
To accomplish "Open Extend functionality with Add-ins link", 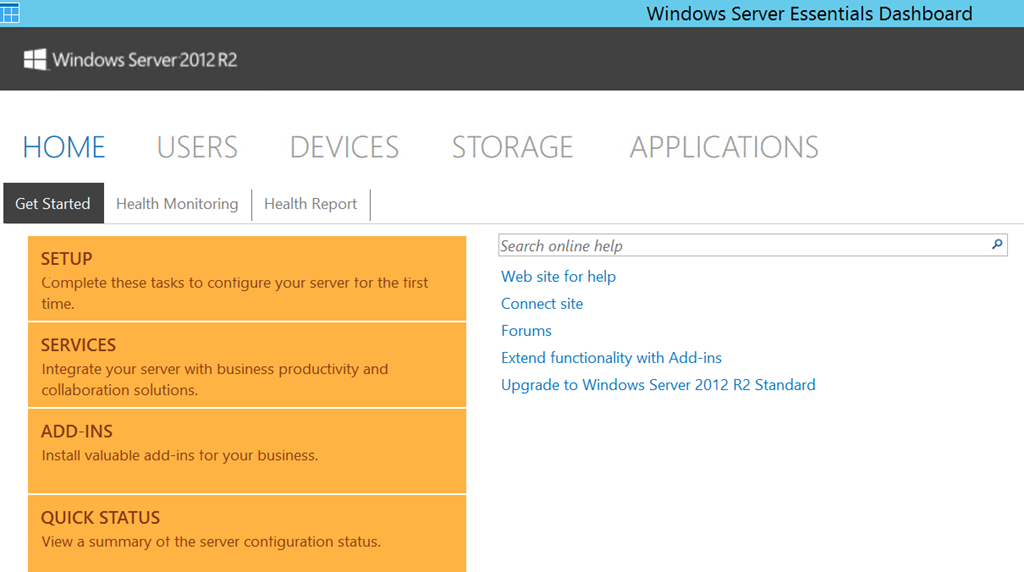I will coord(611,358).
